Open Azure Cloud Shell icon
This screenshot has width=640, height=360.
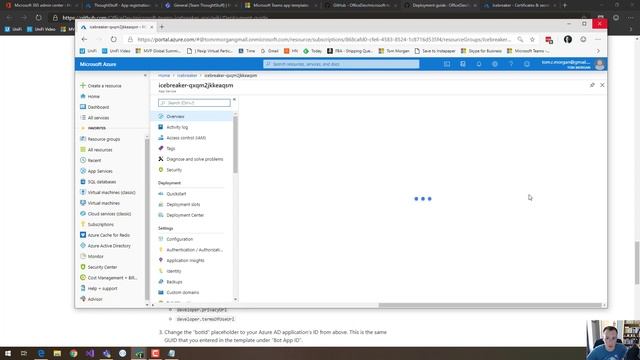[447, 64]
